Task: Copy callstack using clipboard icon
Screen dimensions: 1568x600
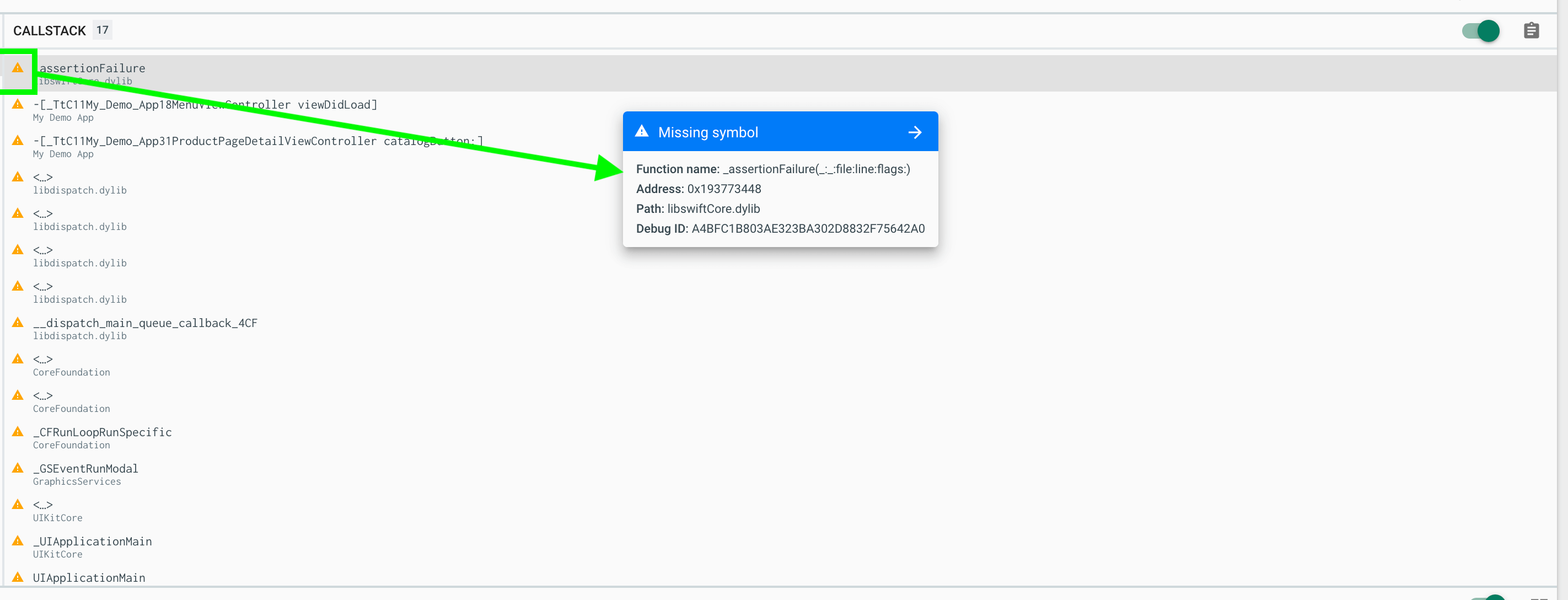Action: click(x=1531, y=30)
